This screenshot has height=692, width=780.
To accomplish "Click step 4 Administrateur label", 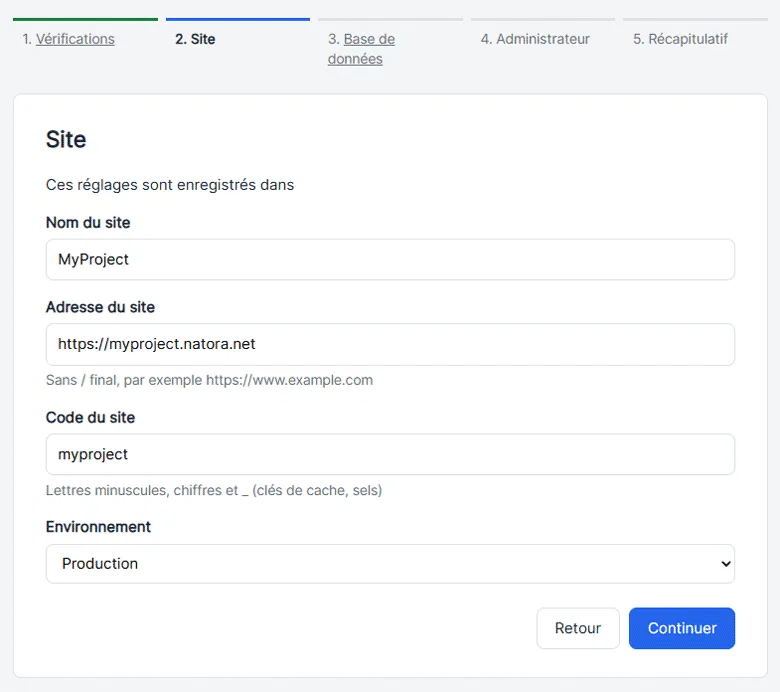I will tap(535, 39).
